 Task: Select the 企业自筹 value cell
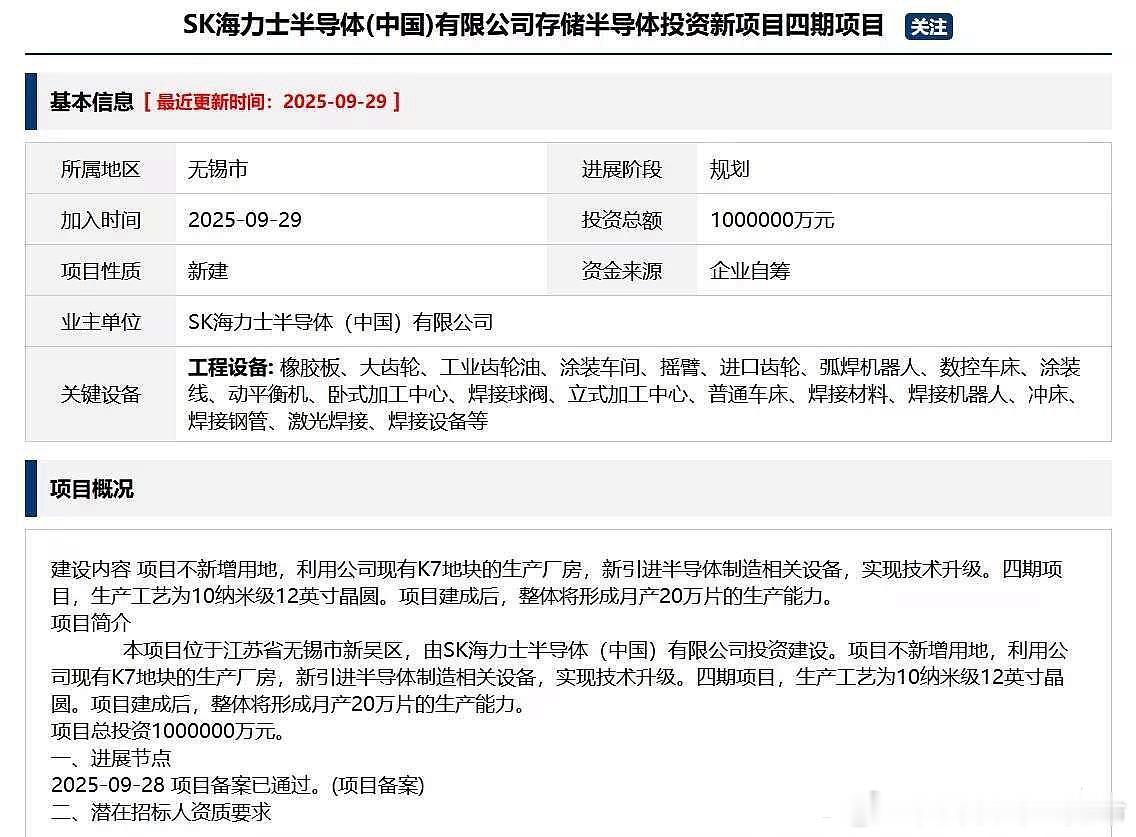[x=903, y=270]
